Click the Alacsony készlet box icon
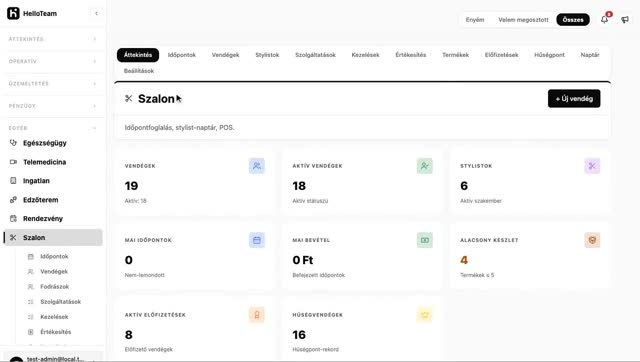This screenshot has width=640, height=362. click(x=592, y=240)
